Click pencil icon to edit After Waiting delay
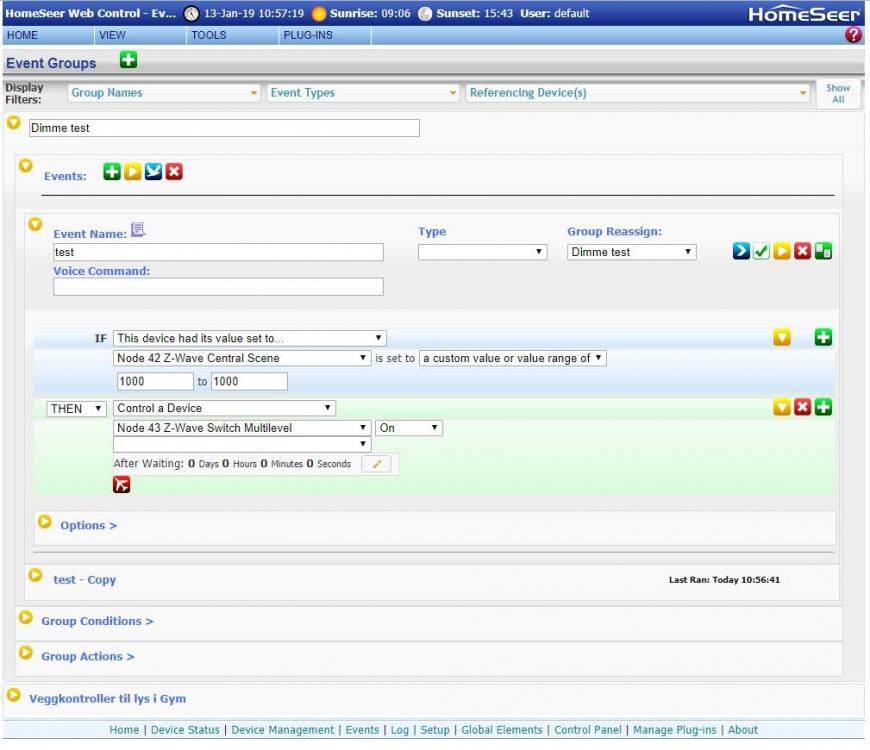870x750 pixels. click(377, 464)
